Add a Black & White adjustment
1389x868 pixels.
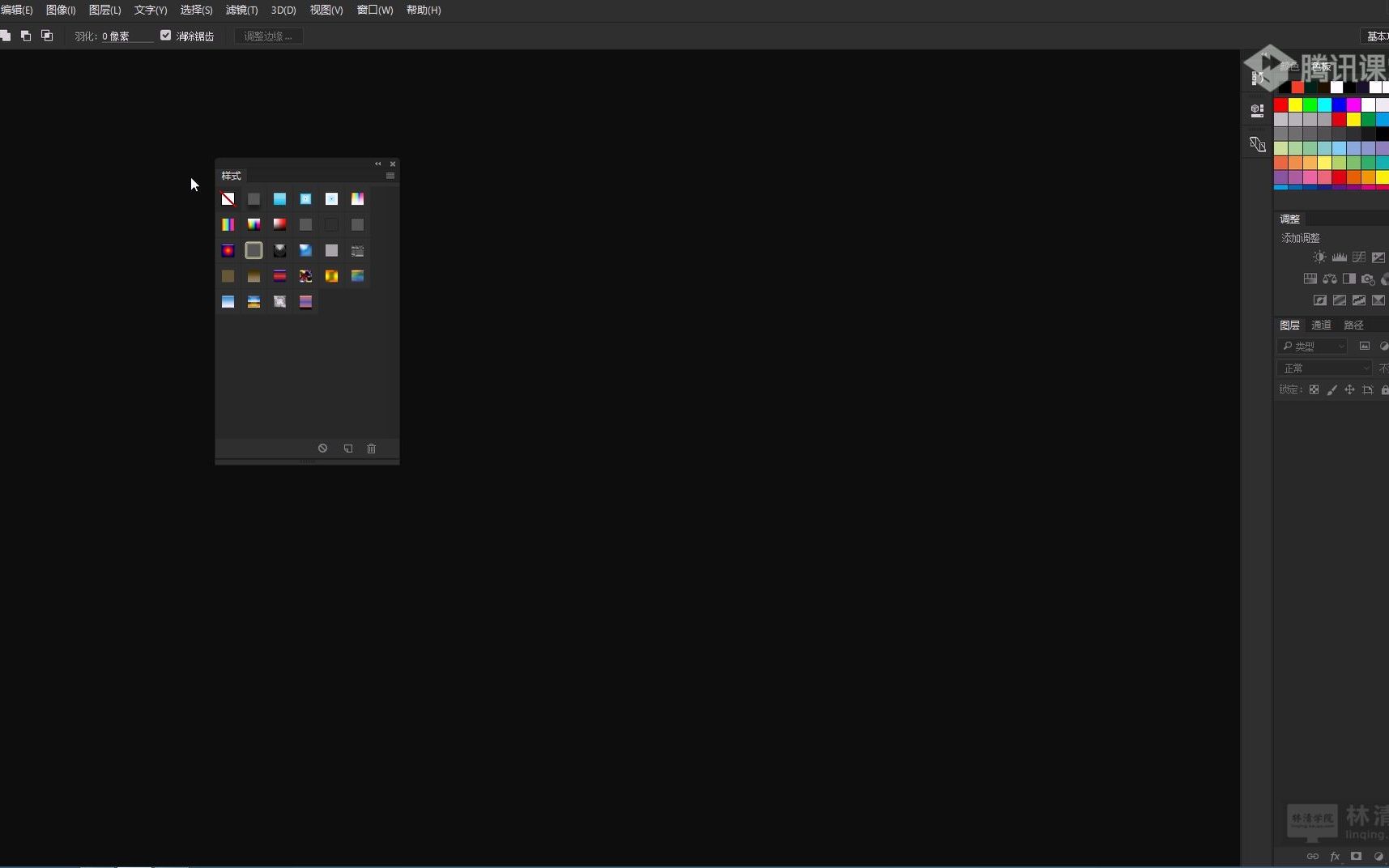pos(1349,279)
